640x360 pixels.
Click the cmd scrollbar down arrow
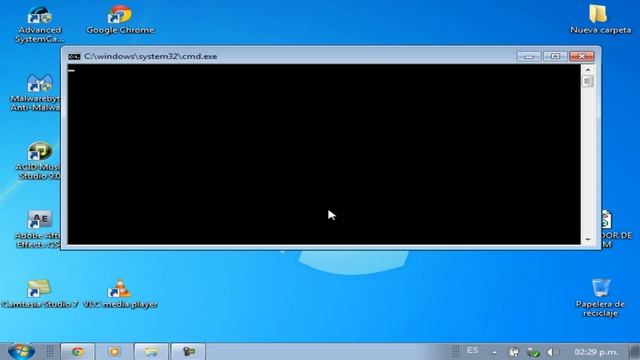click(x=588, y=240)
